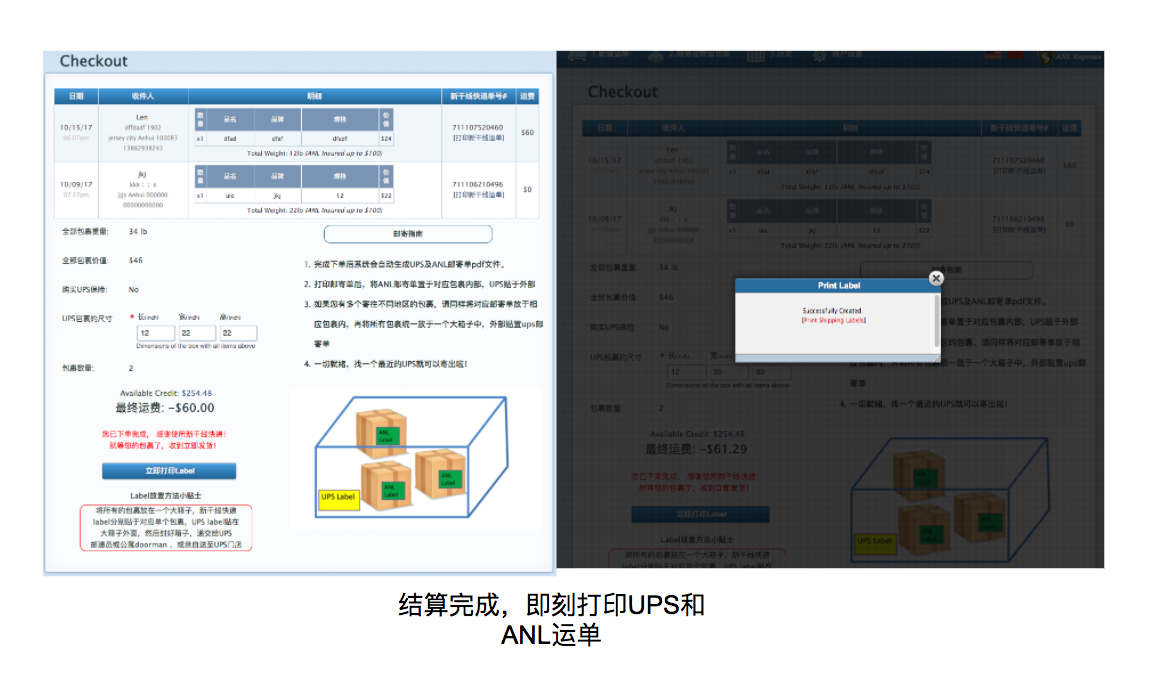Image resolution: width=1151 pixels, height=700 pixels.
Task: Focus the 长 length field on undimmed page
Action: pyautogui.click(x=155, y=333)
